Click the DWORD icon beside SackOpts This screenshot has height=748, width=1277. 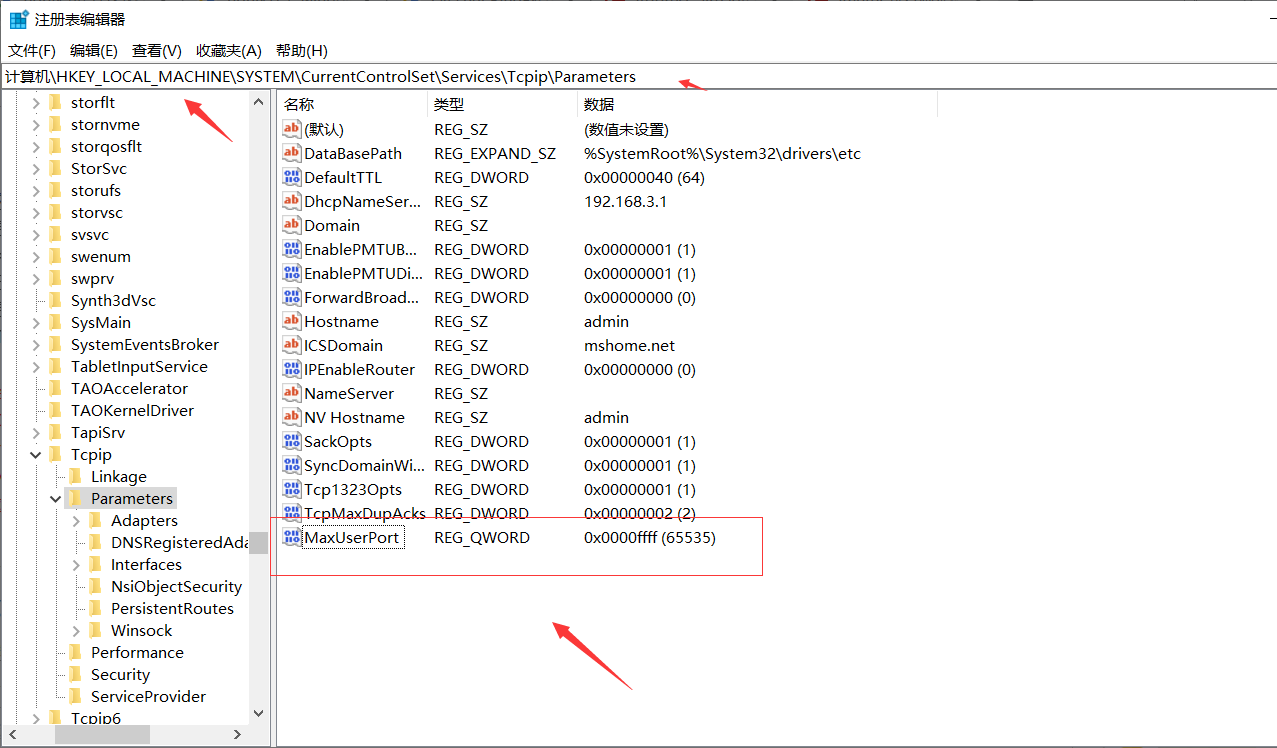click(x=291, y=441)
